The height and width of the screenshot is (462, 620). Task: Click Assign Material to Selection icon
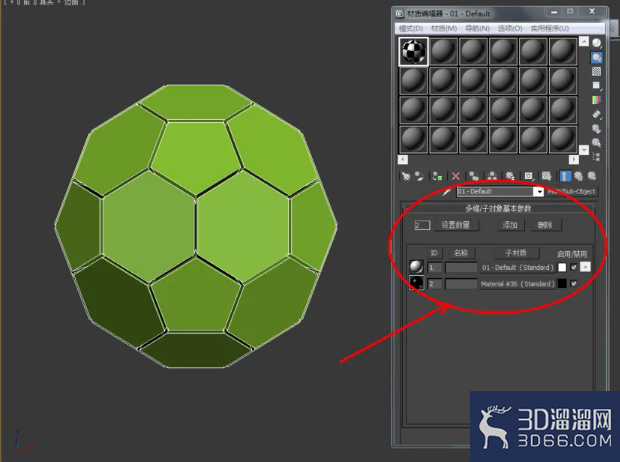pyautogui.click(x=437, y=176)
